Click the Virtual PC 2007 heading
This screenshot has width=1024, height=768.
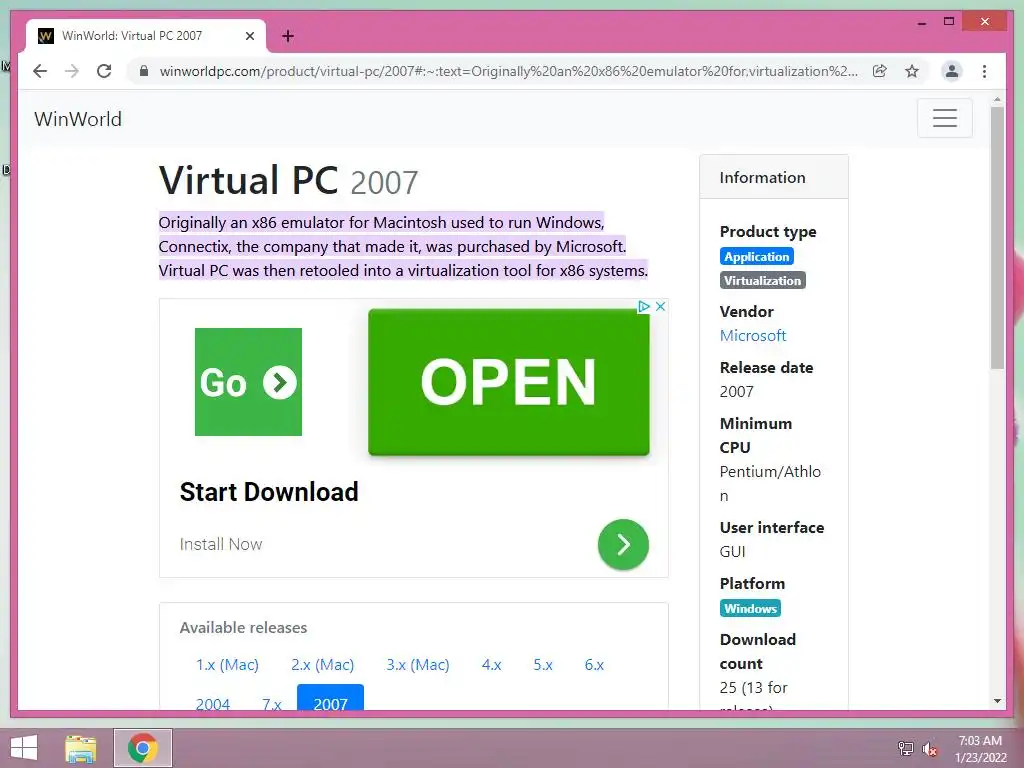pyautogui.click(x=288, y=180)
